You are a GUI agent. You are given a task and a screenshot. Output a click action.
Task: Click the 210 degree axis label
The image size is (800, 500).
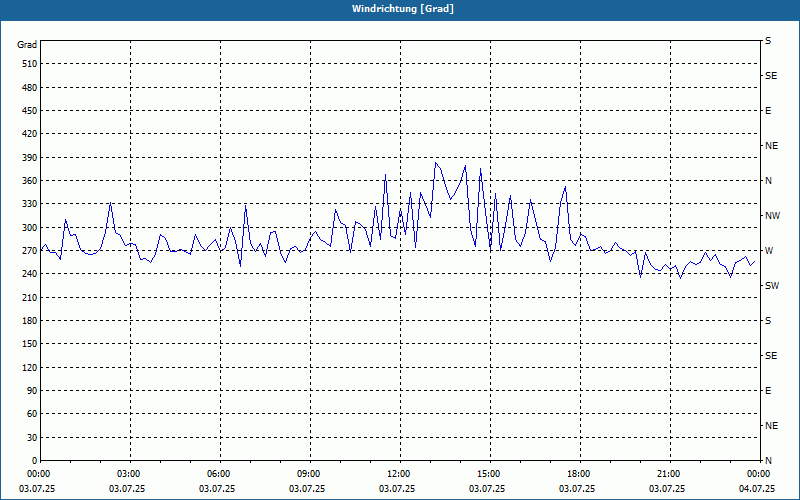(x=30, y=297)
